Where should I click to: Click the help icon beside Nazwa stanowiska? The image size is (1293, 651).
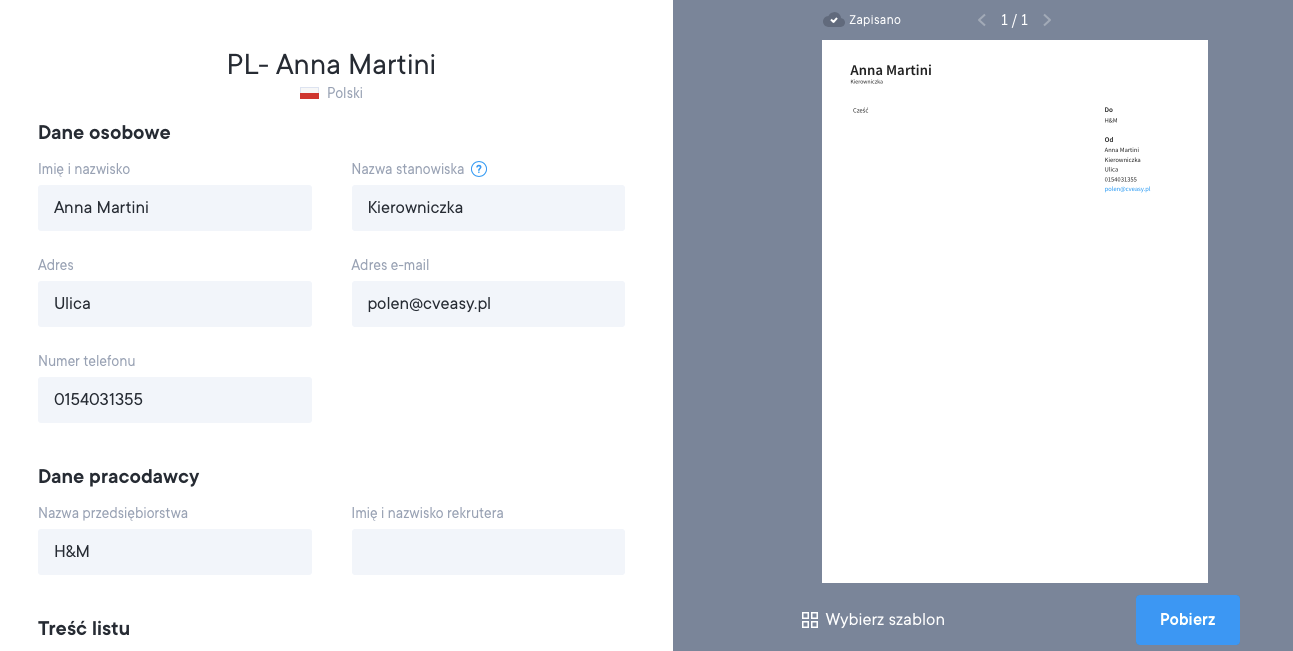[x=479, y=169]
